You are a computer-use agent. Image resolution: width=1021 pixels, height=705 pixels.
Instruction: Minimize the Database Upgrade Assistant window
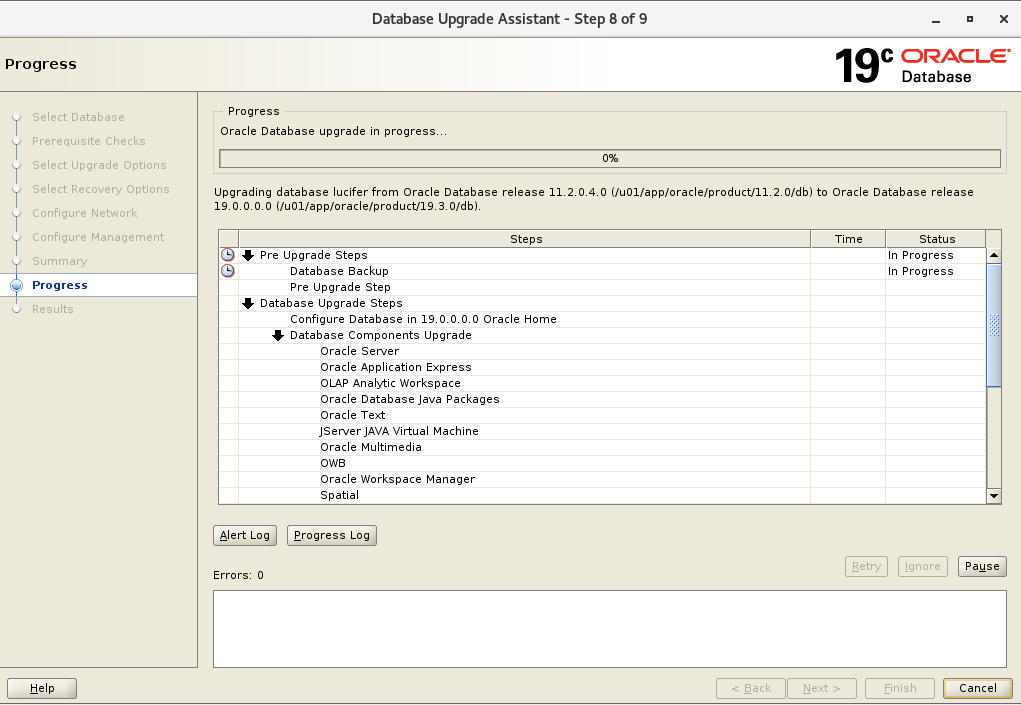tap(936, 20)
